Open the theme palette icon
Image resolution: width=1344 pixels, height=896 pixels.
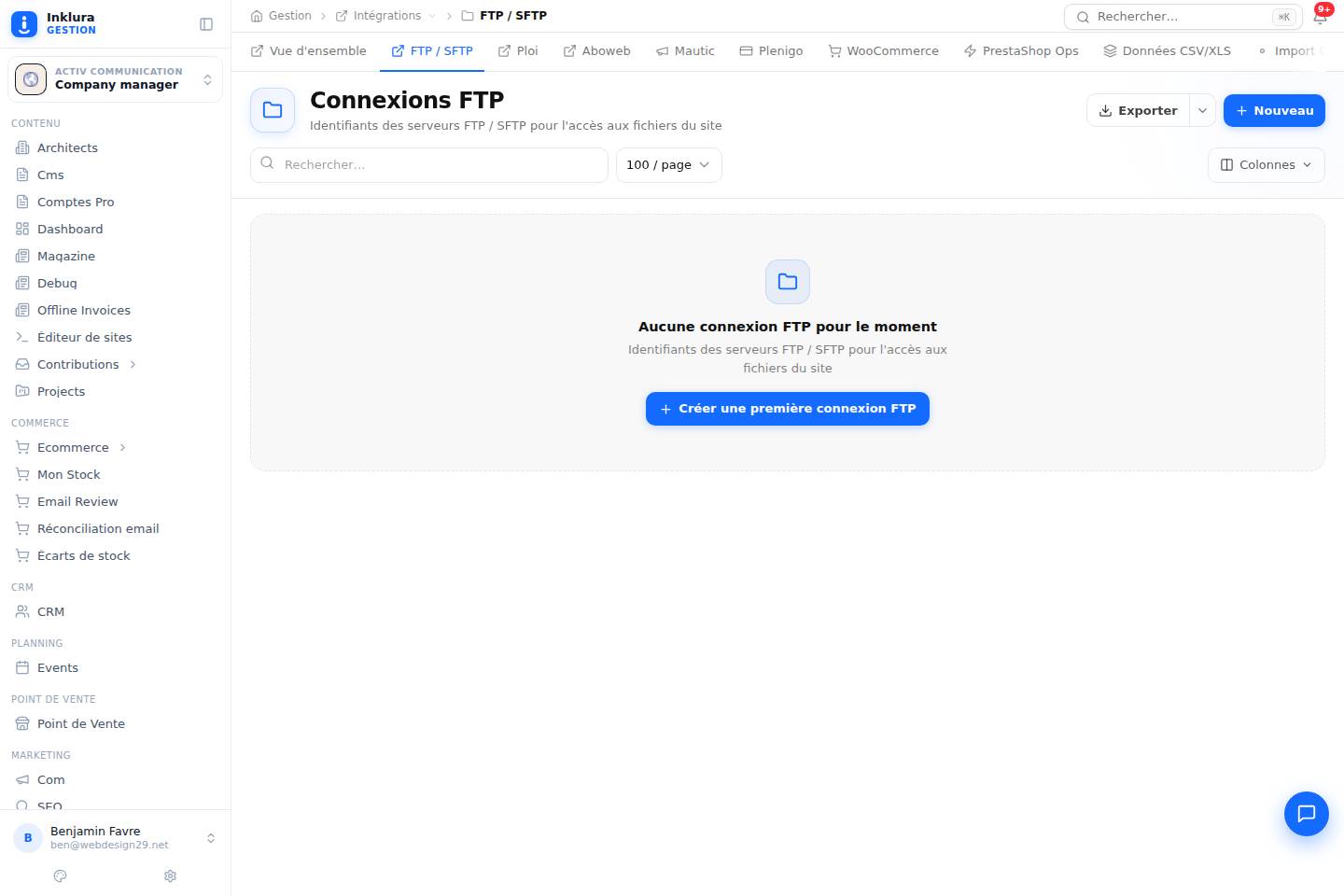[x=61, y=876]
